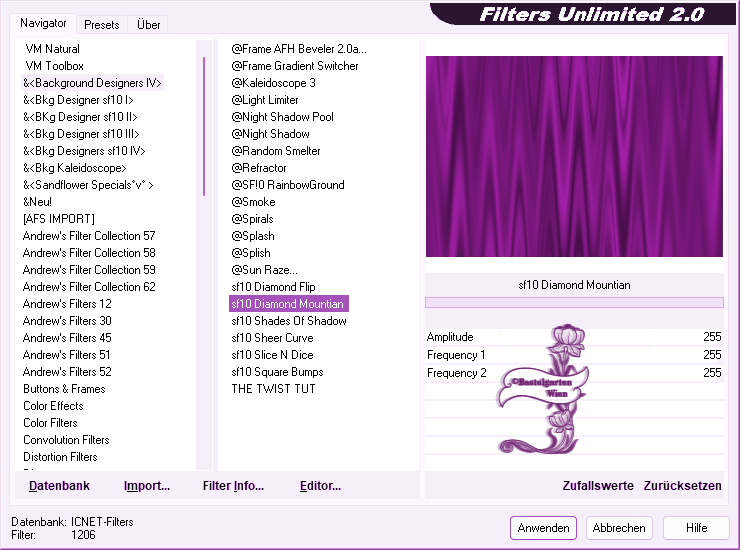Open the Editor... link
Image resolution: width=740 pixels, height=550 pixels.
click(320, 486)
